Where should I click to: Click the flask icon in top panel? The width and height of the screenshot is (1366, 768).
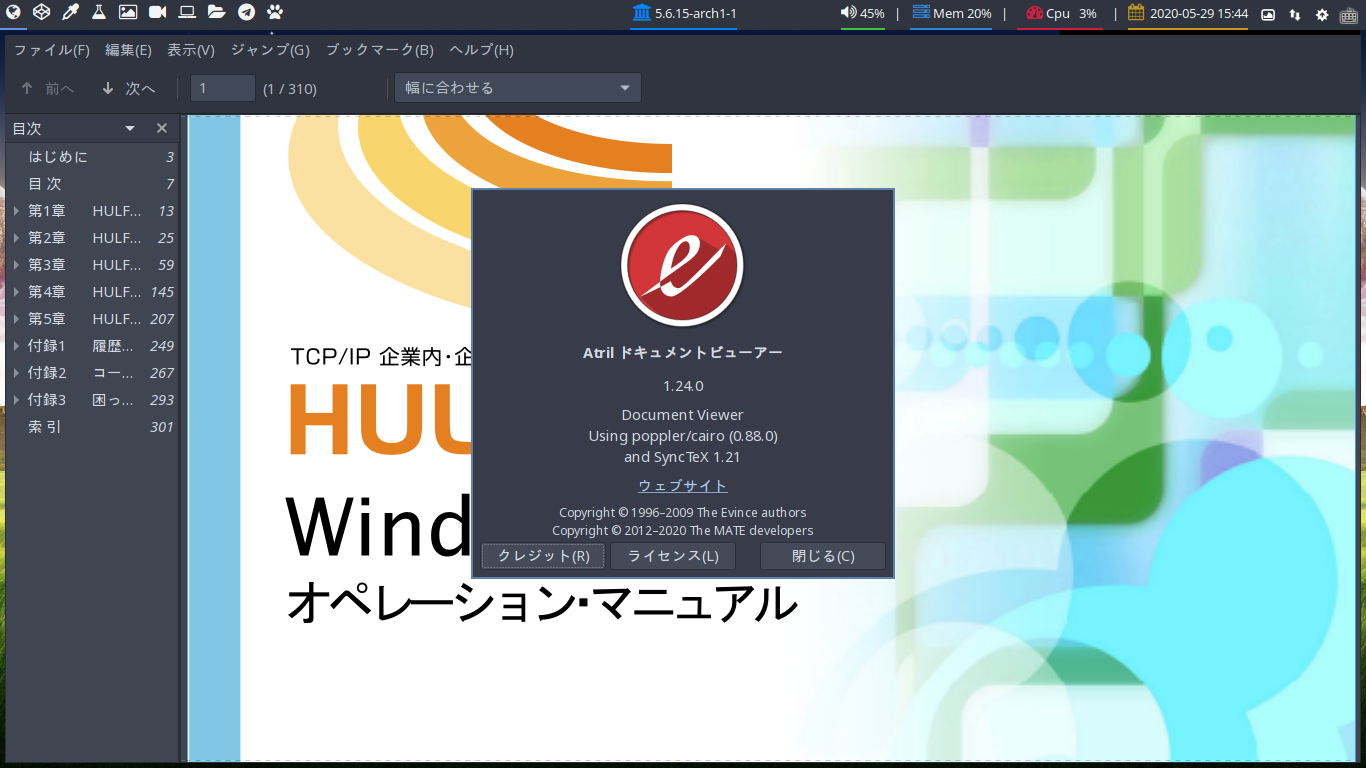click(99, 13)
